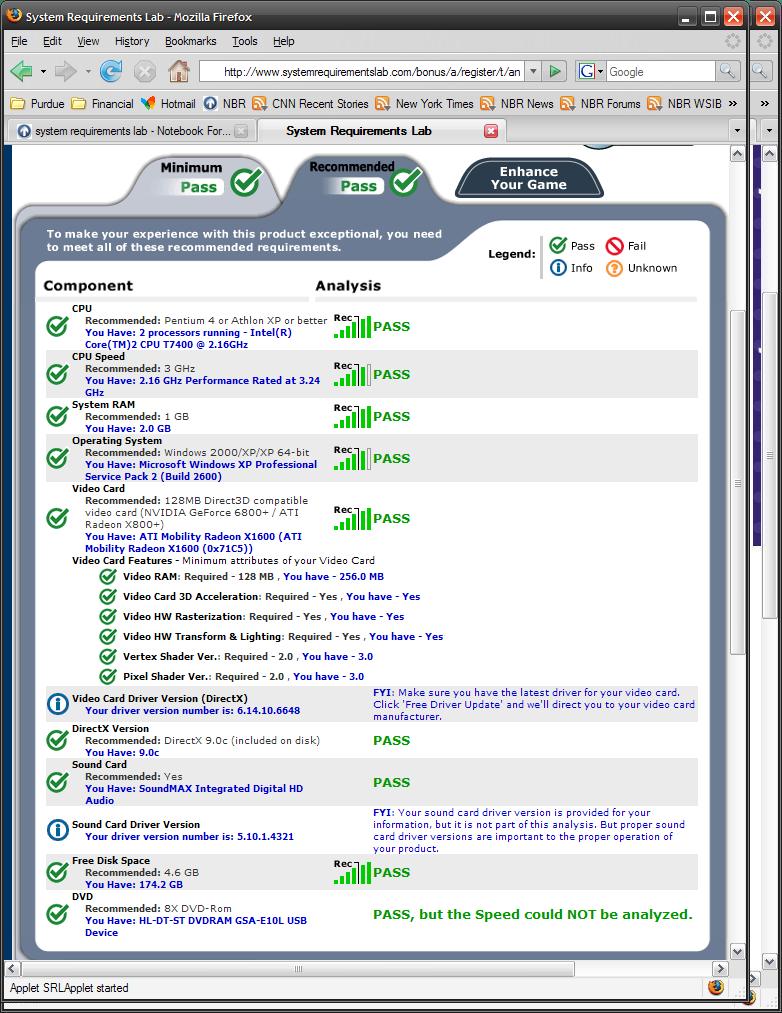Click the pass checkmark beside System RAM

tap(58, 416)
